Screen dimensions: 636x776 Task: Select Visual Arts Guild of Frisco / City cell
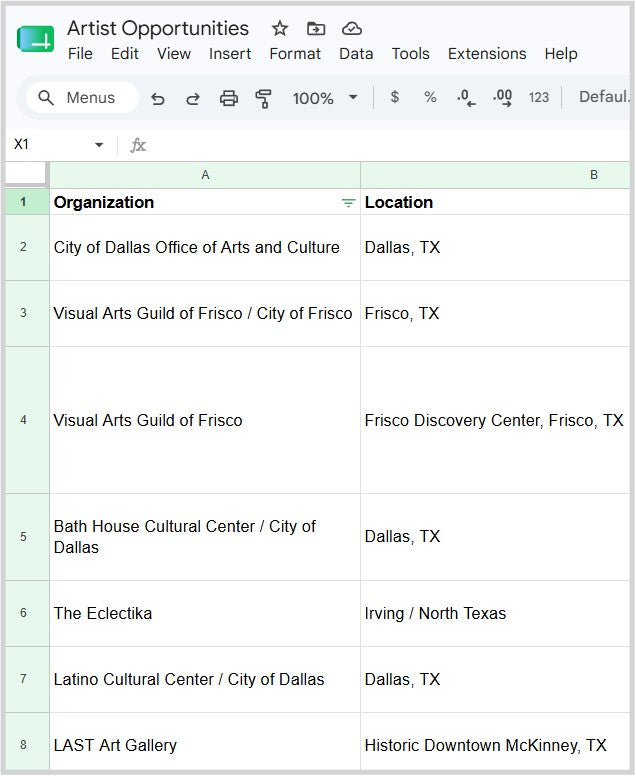coord(205,313)
